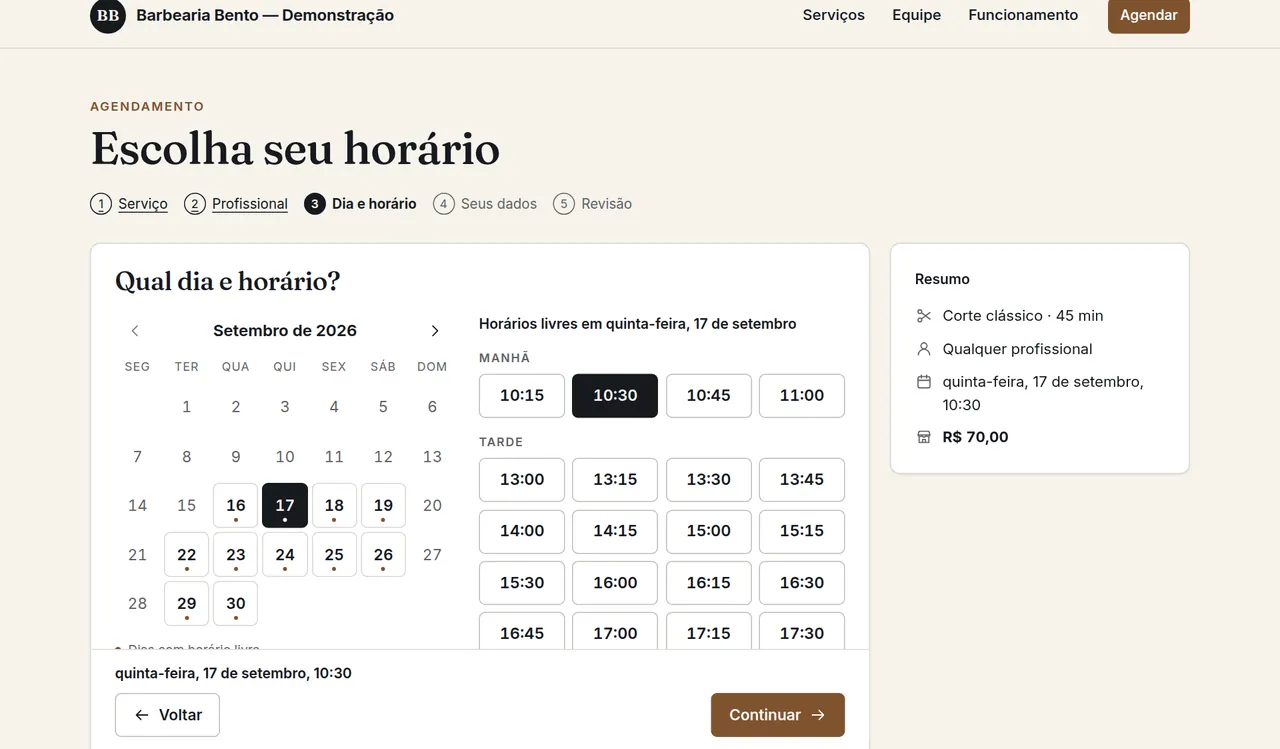Image resolution: width=1280 pixels, height=749 pixels.
Task: Choose the 17:30 time slot
Action: pyautogui.click(x=802, y=632)
